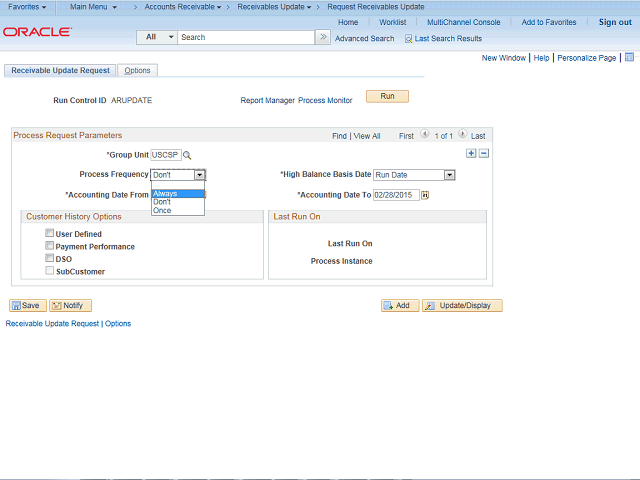Open the Accounting Date To calendar picker

pyautogui.click(x=425, y=195)
